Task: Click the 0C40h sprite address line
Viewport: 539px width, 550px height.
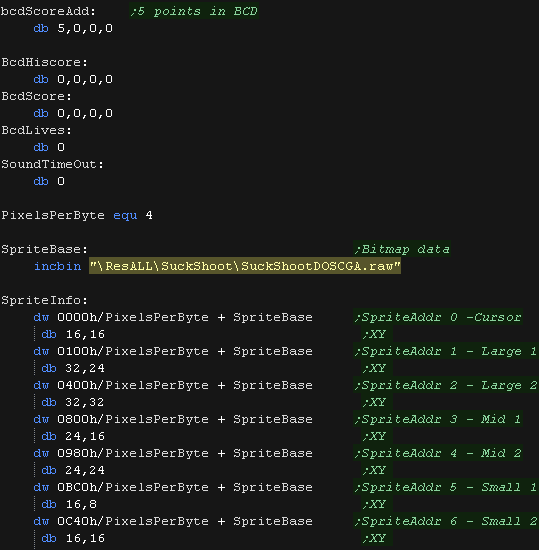Action: [x=173, y=521]
